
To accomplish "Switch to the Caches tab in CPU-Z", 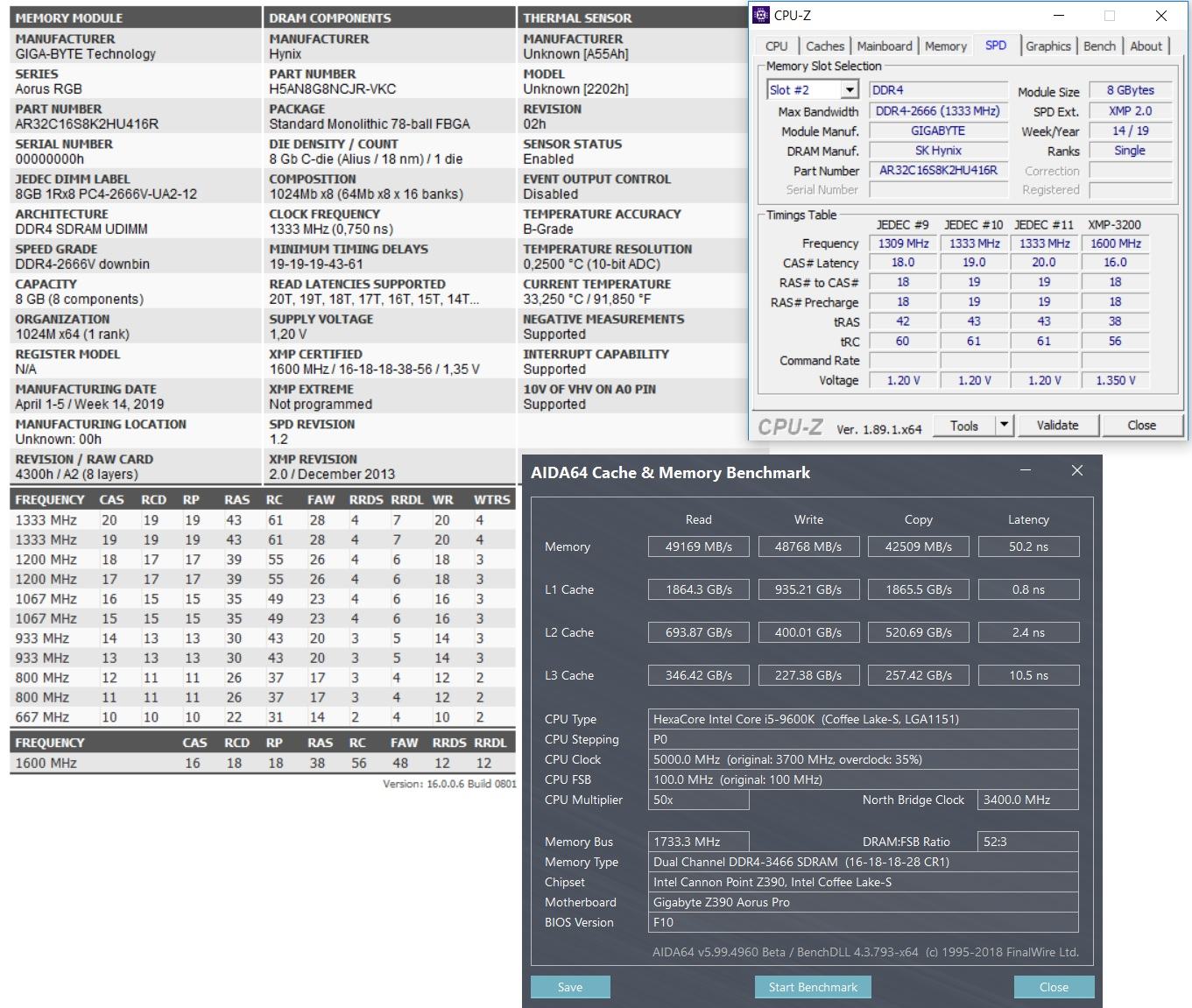I will point(825,46).
